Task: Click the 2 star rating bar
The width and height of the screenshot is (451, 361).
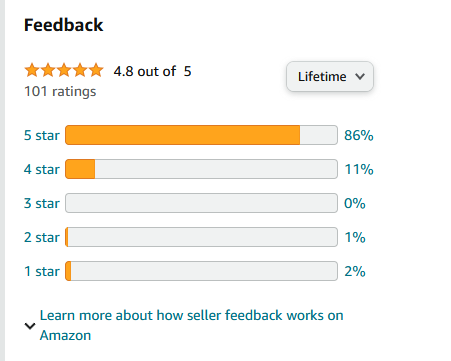Action: click(x=201, y=237)
